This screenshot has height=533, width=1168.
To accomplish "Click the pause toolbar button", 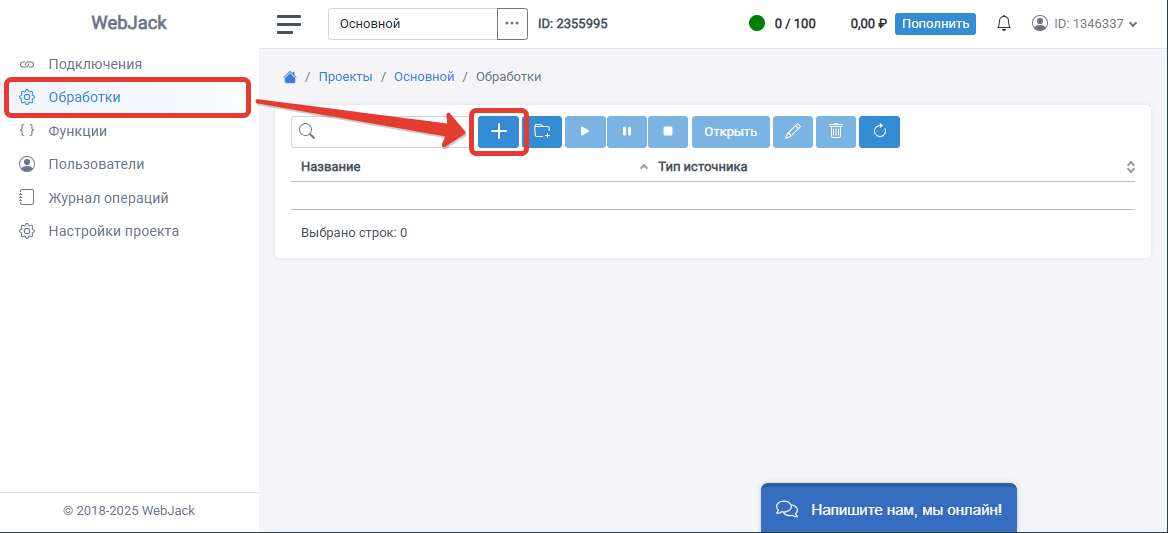I will click(x=626, y=132).
